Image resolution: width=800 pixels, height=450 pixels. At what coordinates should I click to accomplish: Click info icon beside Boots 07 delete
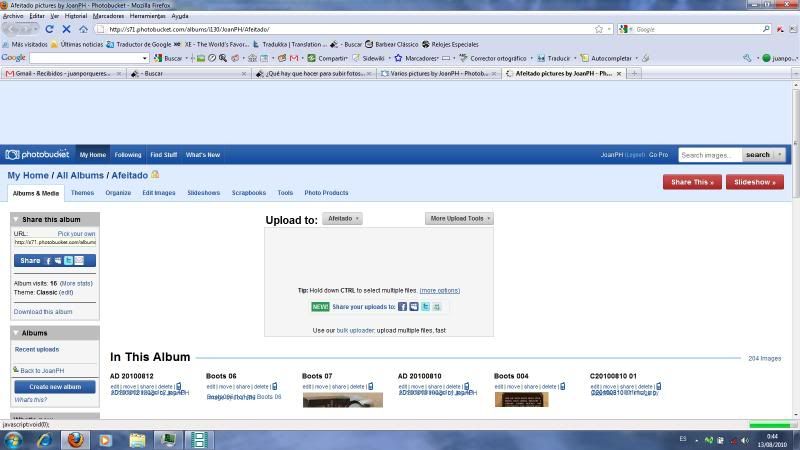(370, 386)
